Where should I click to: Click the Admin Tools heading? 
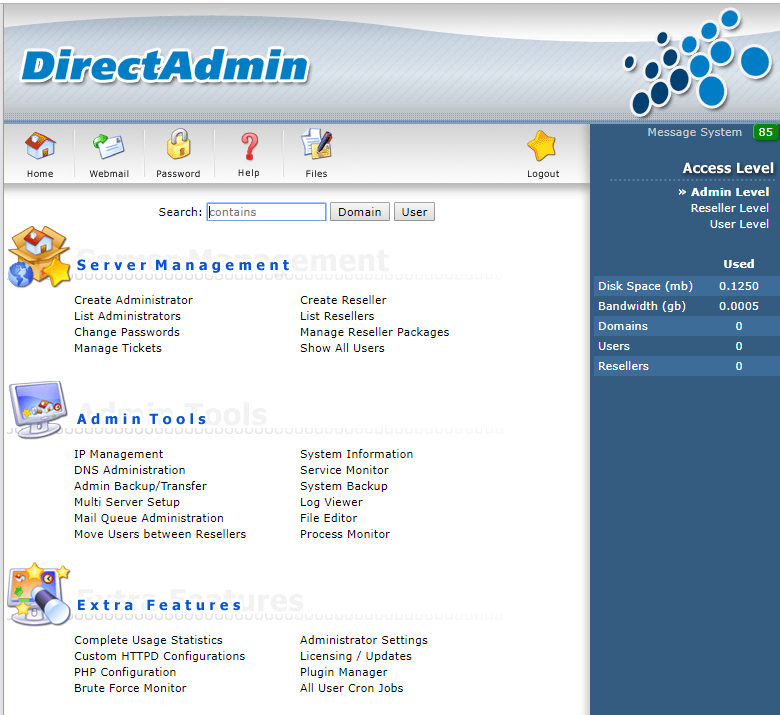tap(141, 419)
